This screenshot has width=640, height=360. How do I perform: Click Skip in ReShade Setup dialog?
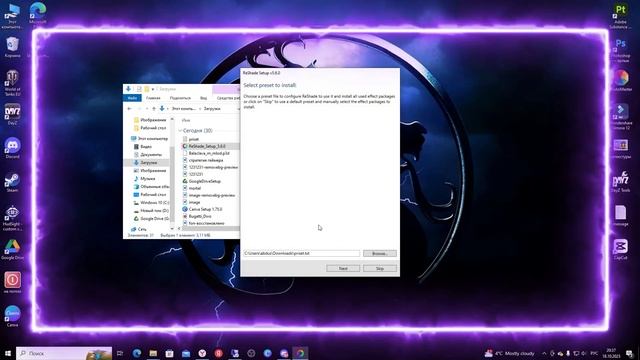[380, 268]
